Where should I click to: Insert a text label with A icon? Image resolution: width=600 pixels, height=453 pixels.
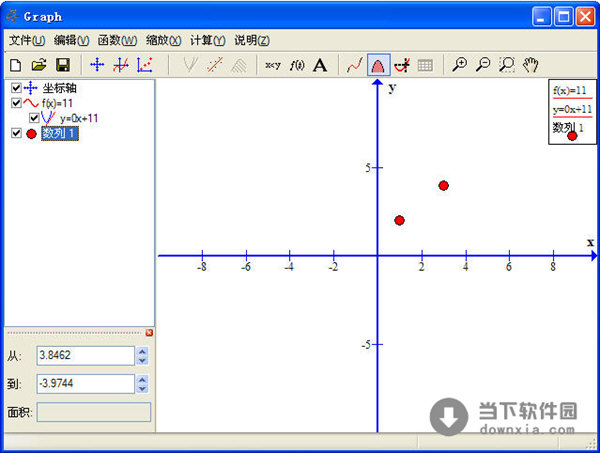[x=320, y=65]
